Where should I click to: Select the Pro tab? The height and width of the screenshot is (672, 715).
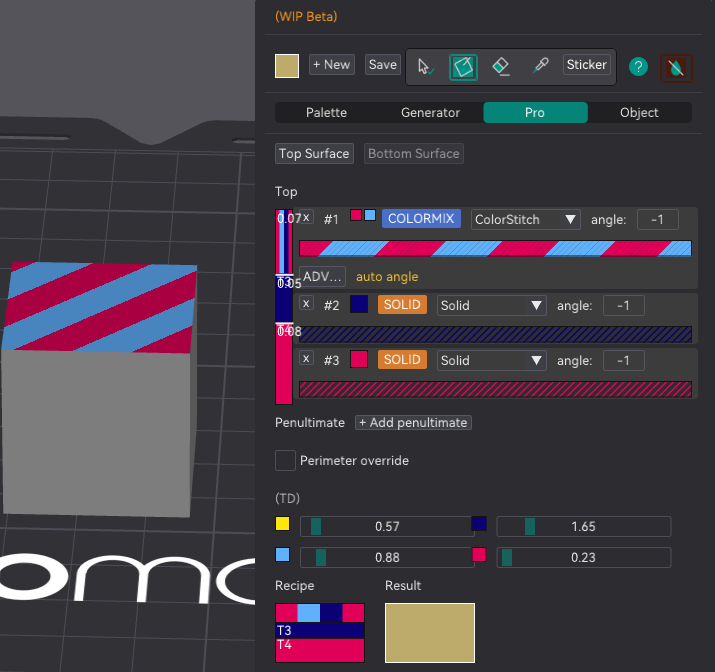[x=535, y=113]
